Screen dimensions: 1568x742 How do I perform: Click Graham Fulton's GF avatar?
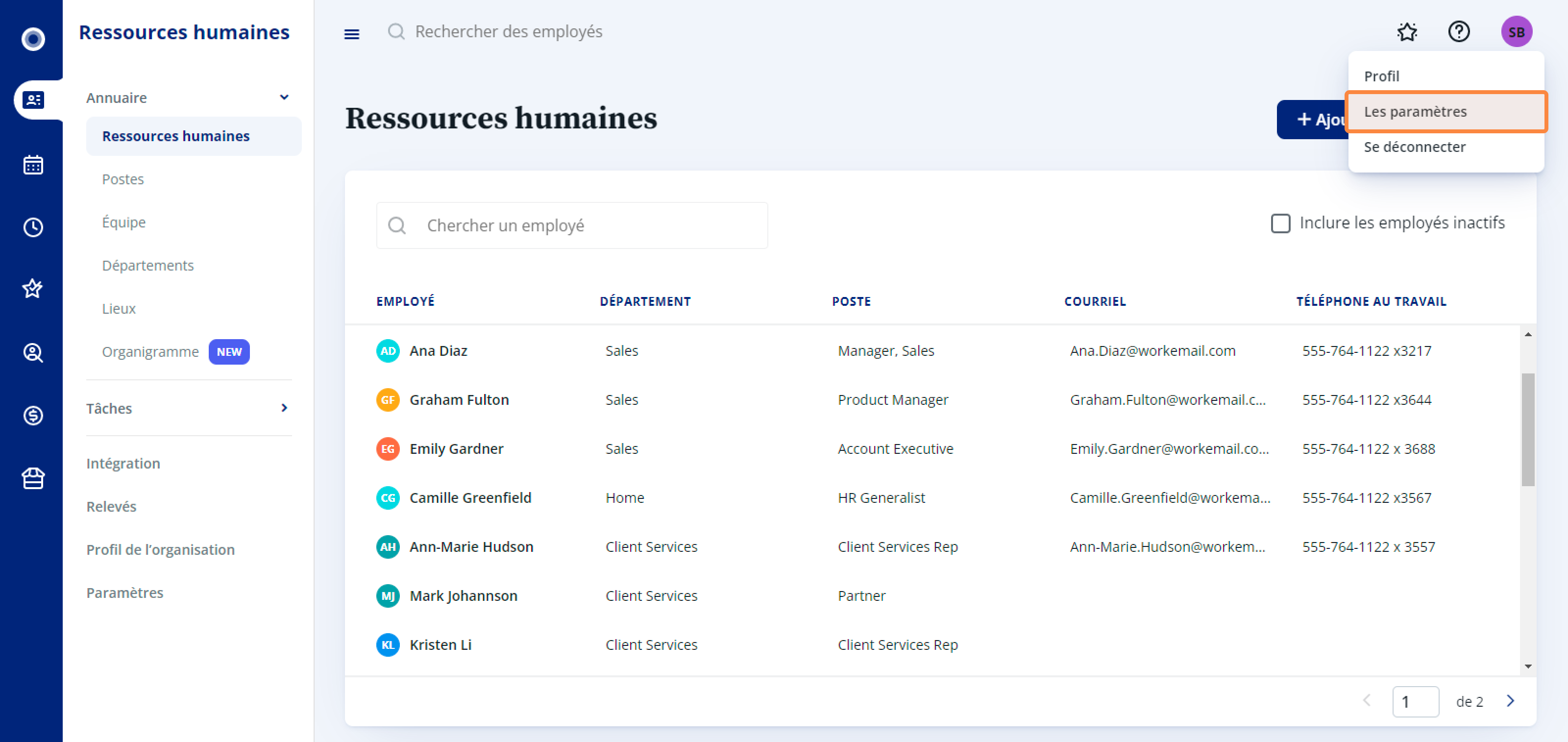point(388,400)
